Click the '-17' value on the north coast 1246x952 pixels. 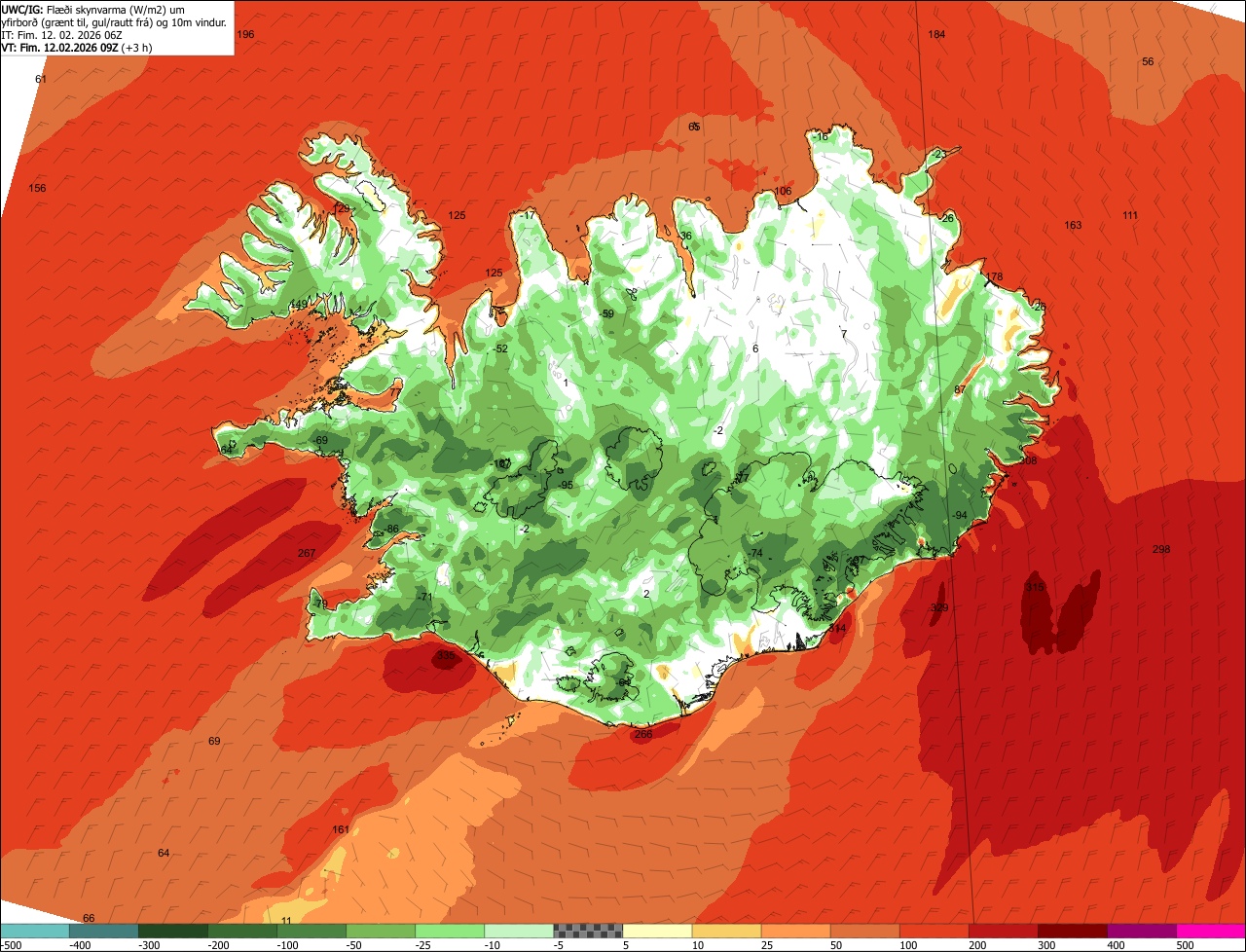[x=528, y=215]
